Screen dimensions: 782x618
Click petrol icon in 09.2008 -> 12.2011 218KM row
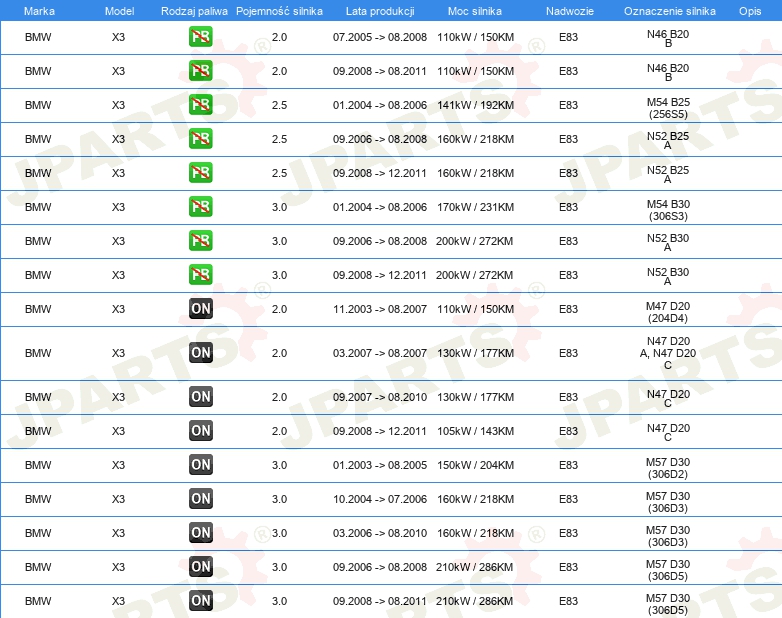click(x=200, y=172)
